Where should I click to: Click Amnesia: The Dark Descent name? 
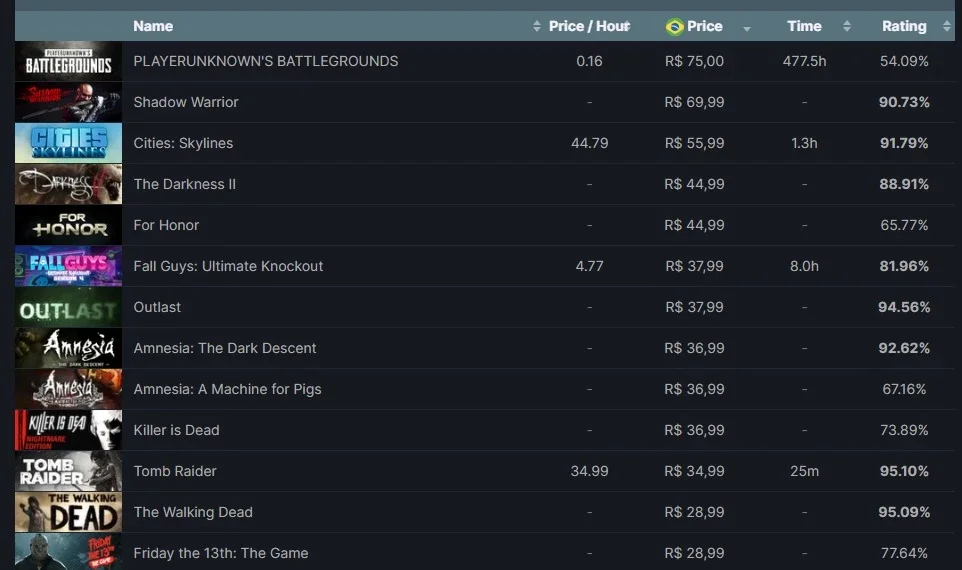point(225,348)
